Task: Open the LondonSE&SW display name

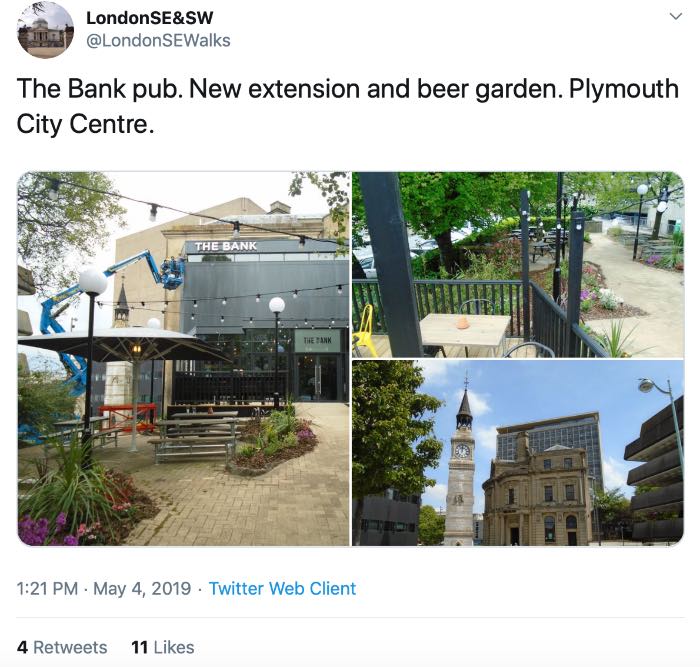Action: [x=150, y=18]
